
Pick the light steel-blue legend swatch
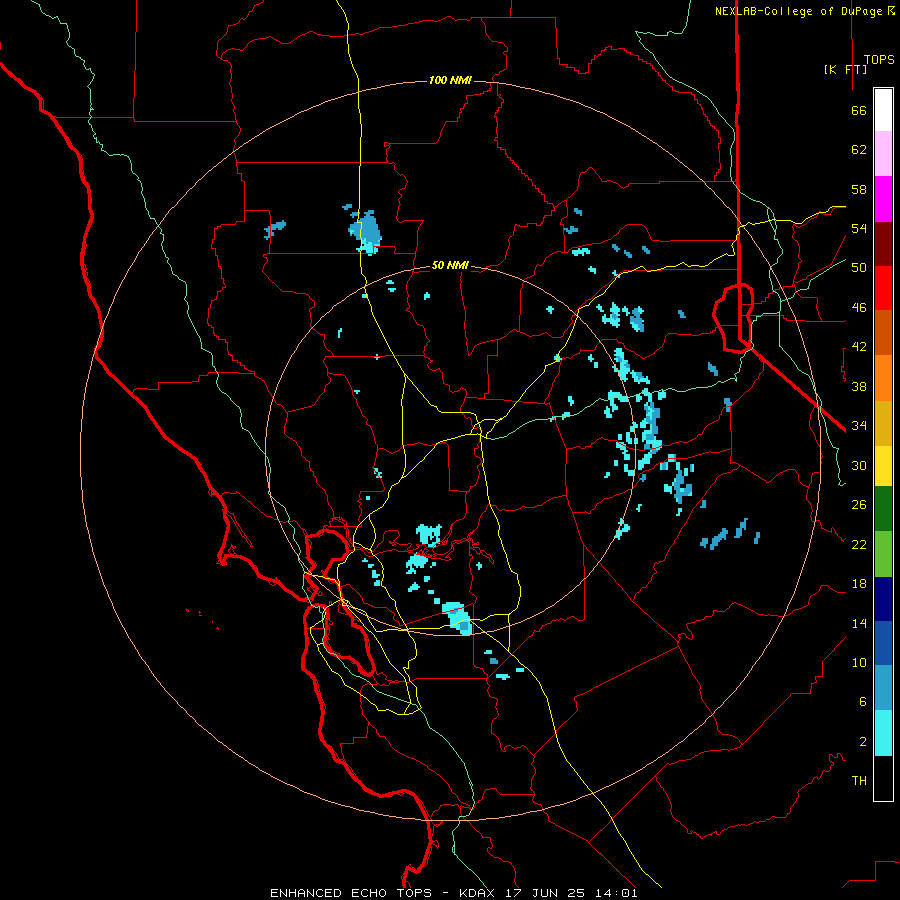tap(883, 688)
